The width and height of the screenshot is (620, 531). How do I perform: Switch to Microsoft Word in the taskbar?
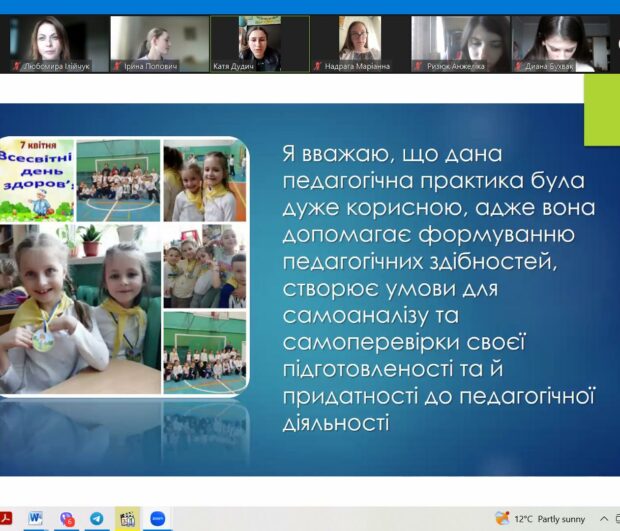pos(36,518)
